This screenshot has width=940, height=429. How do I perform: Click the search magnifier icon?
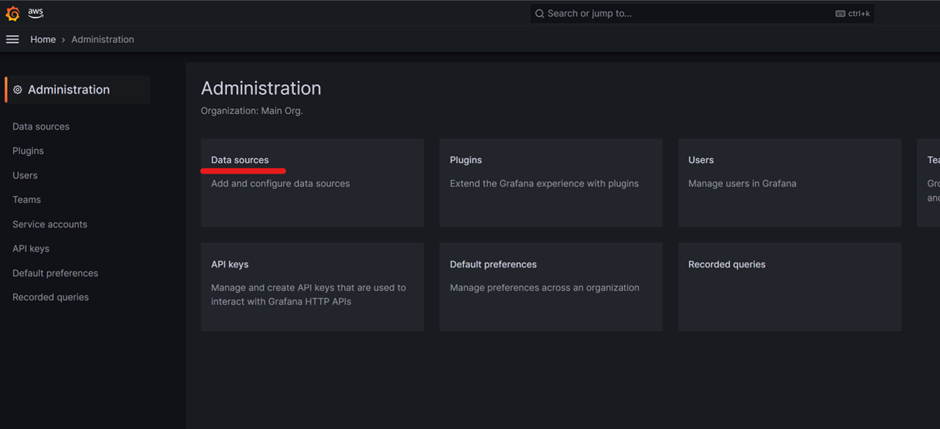click(540, 14)
